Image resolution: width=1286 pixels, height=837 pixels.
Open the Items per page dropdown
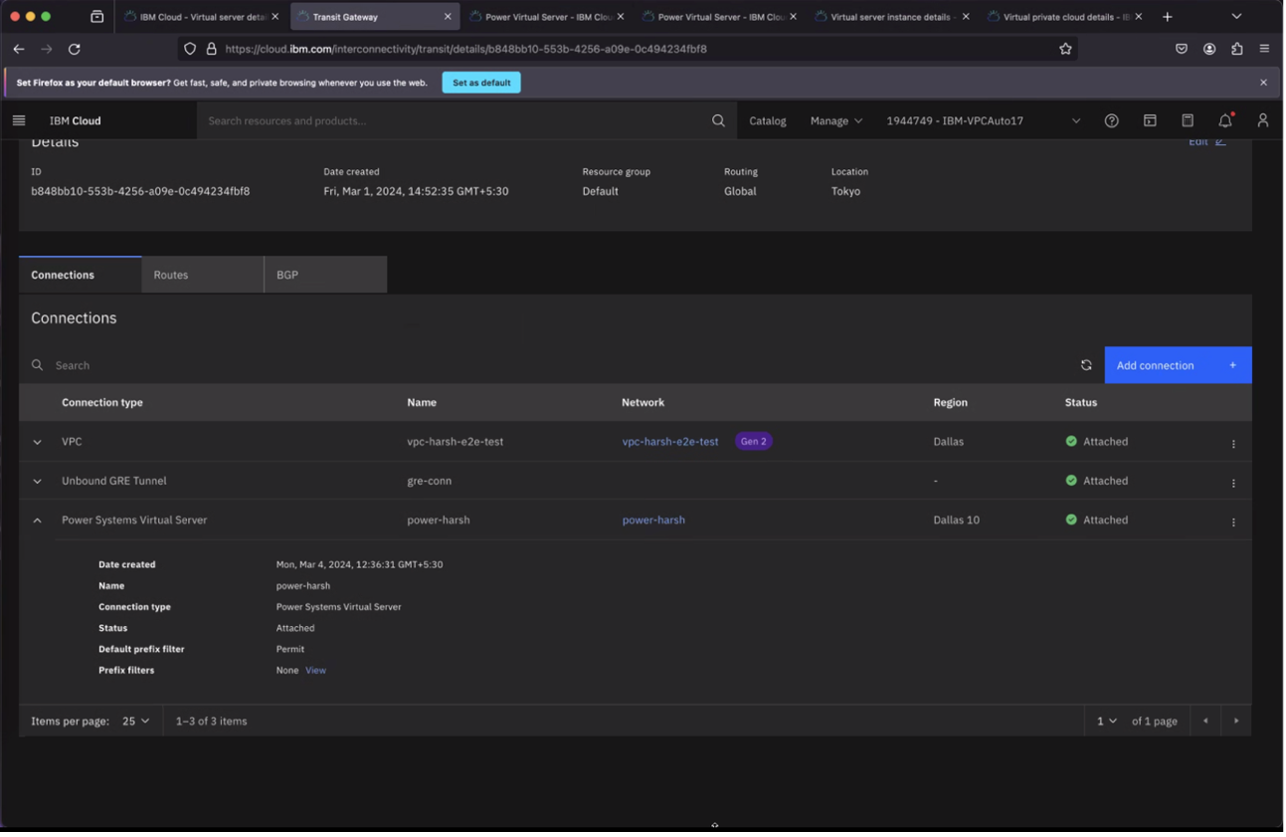pyautogui.click(x=135, y=720)
